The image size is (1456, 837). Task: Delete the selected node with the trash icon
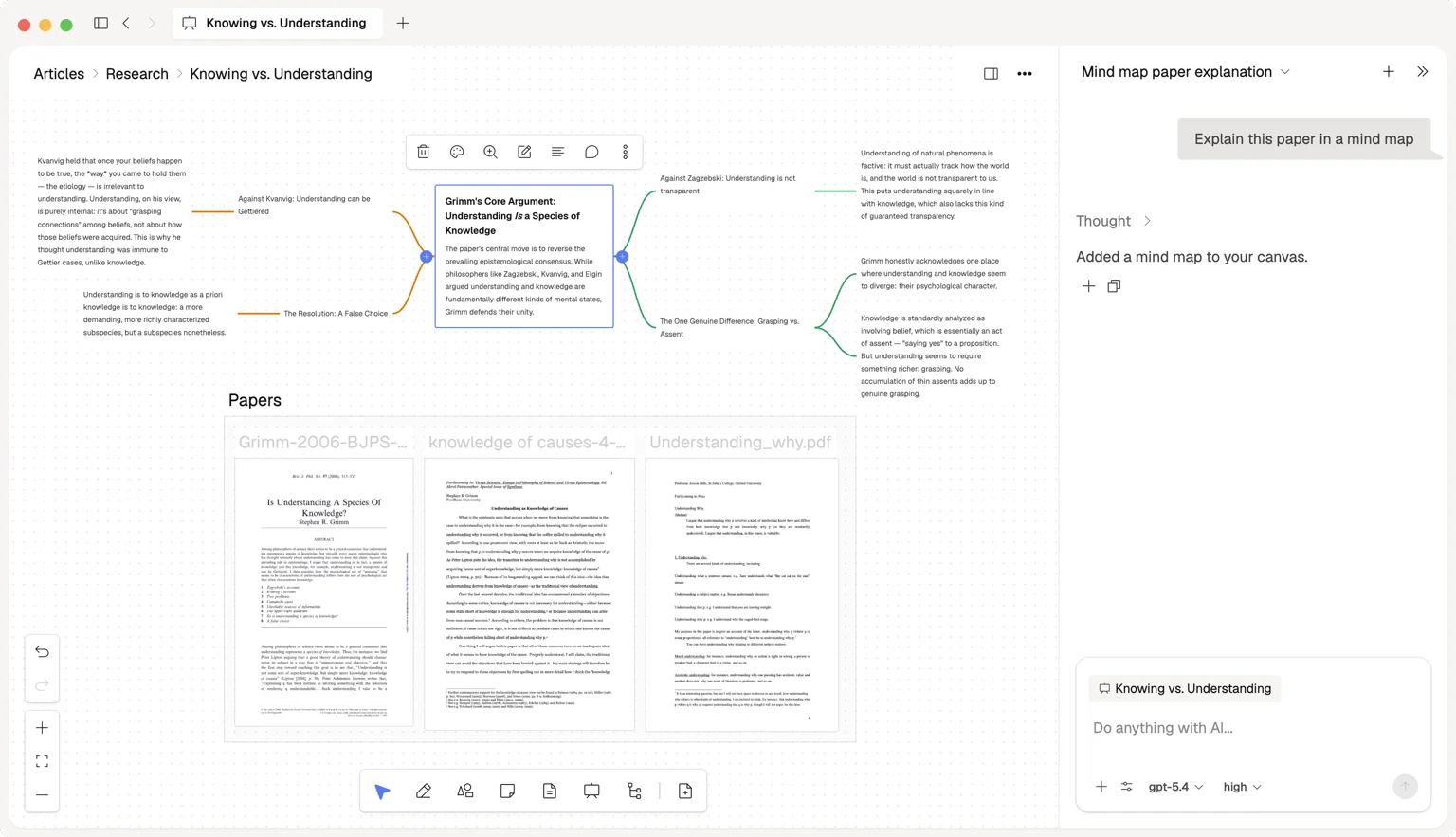tap(423, 152)
